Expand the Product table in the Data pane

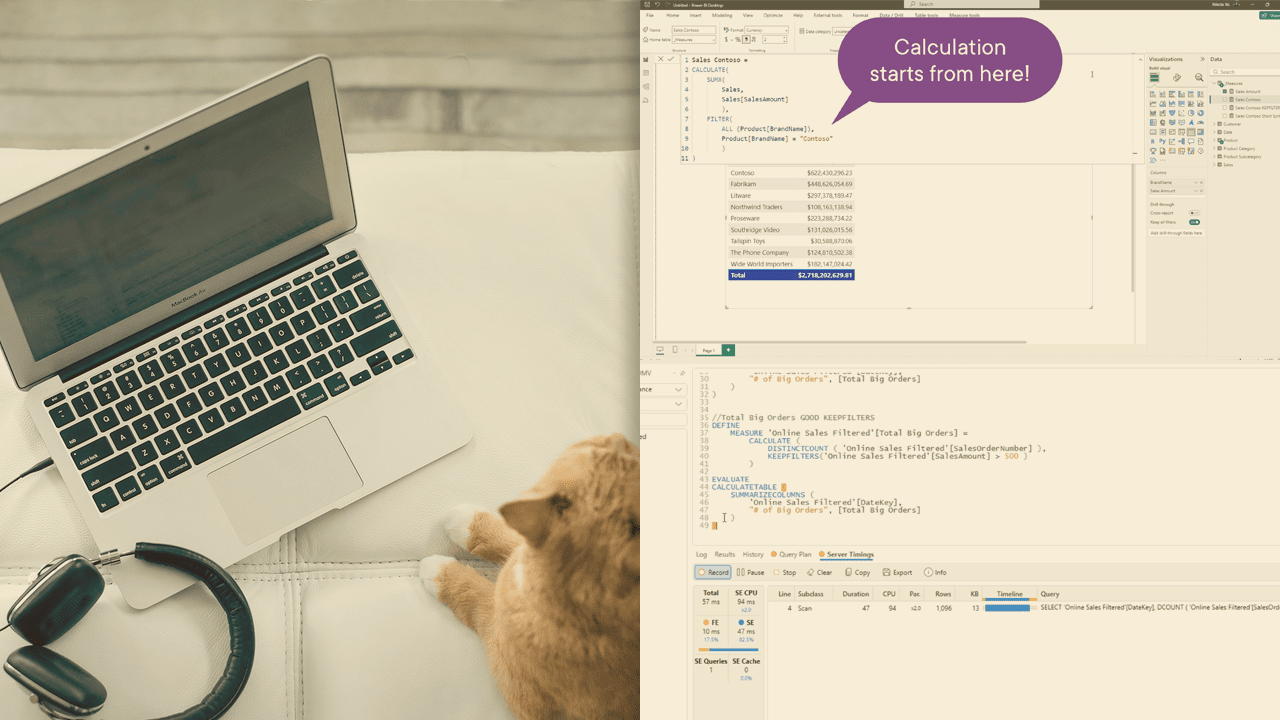[x=1214, y=140]
